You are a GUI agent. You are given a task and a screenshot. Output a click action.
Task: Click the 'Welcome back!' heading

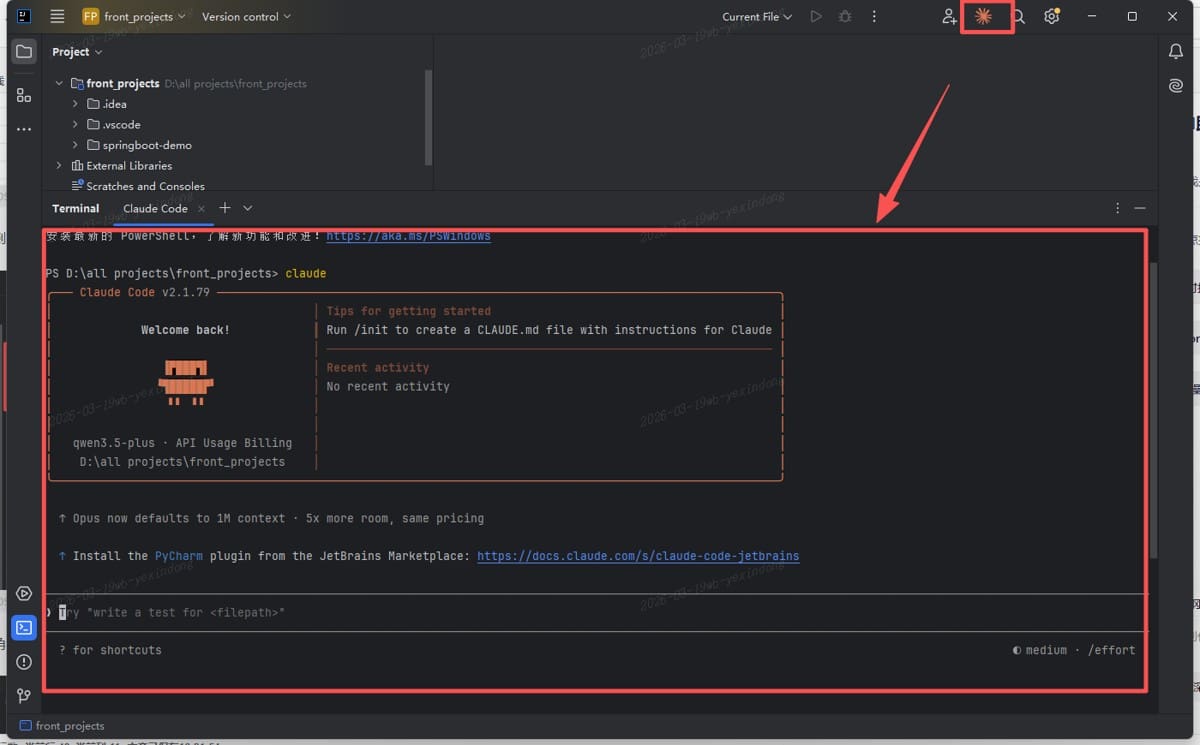tap(185, 330)
